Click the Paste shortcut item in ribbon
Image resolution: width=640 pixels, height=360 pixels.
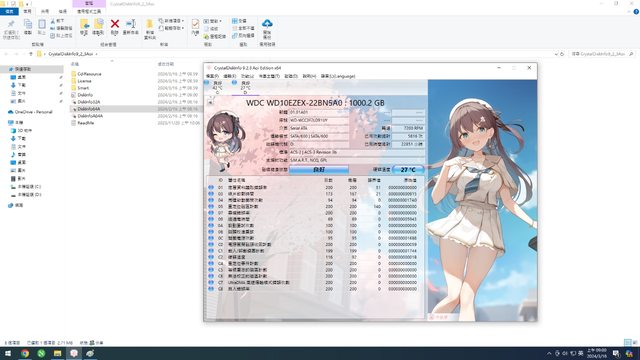pyautogui.click(x=61, y=36)
